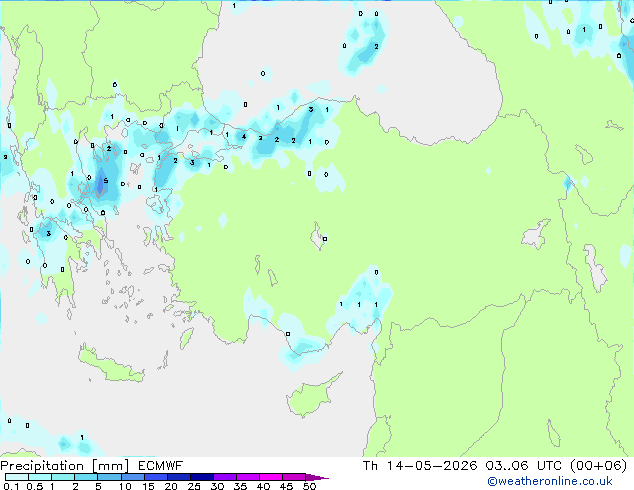
Task: Click legend tick label "30"
Action: pos(217,486)
